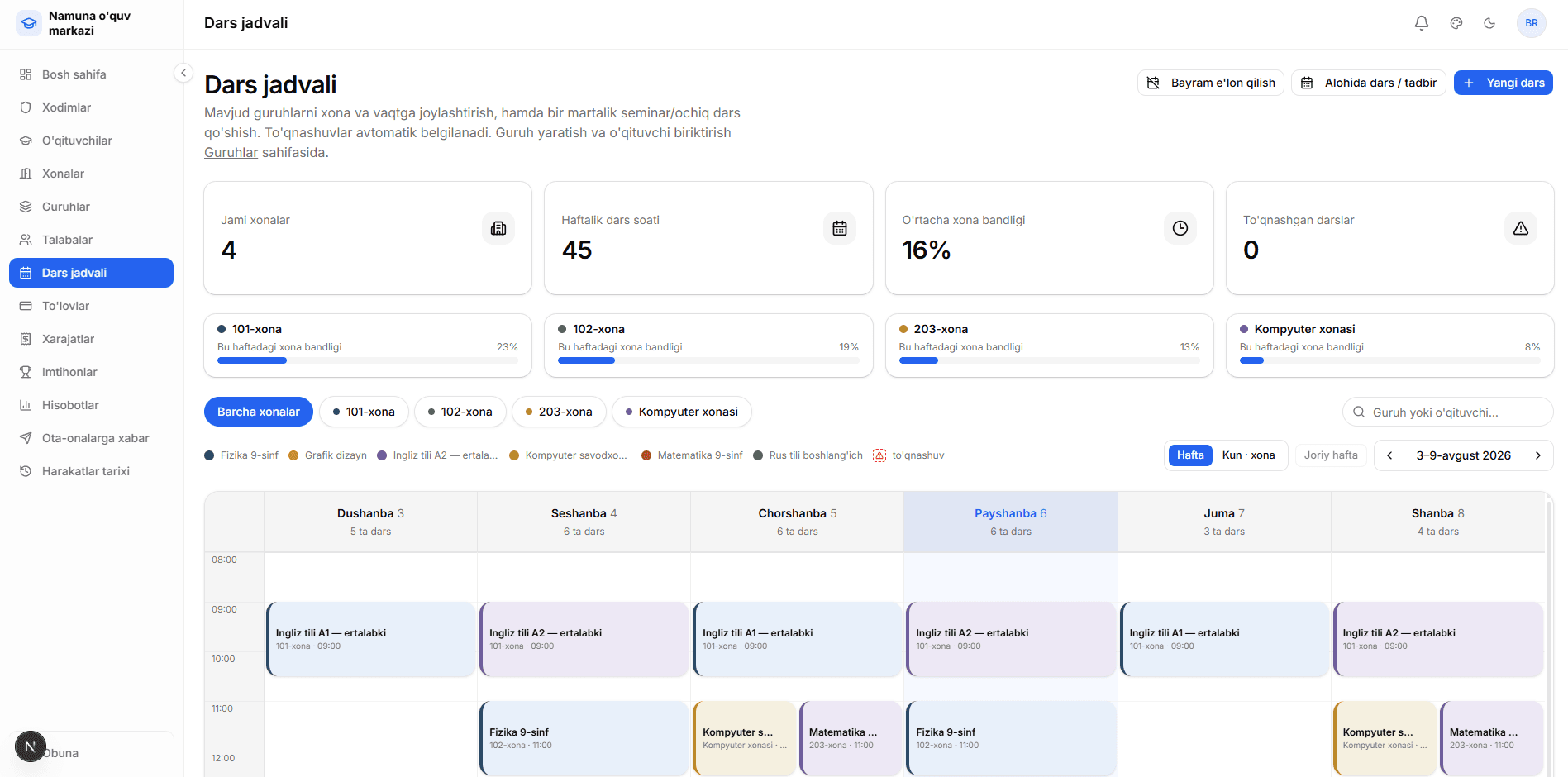
Task: Toggle dark mode moon icon
Action: pyautogui.click(x=1489, y=23)
